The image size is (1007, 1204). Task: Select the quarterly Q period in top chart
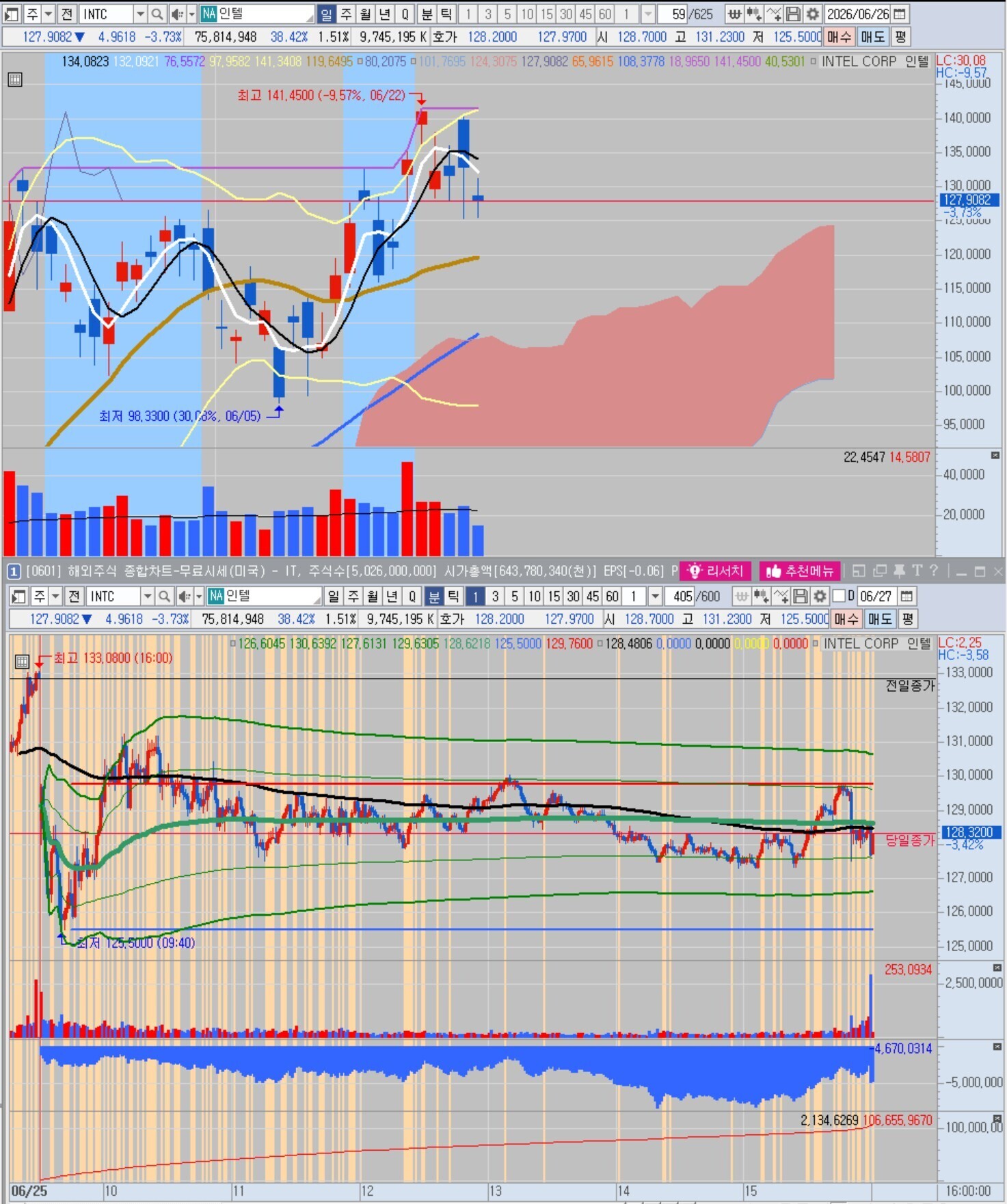[x=405, y=14]
